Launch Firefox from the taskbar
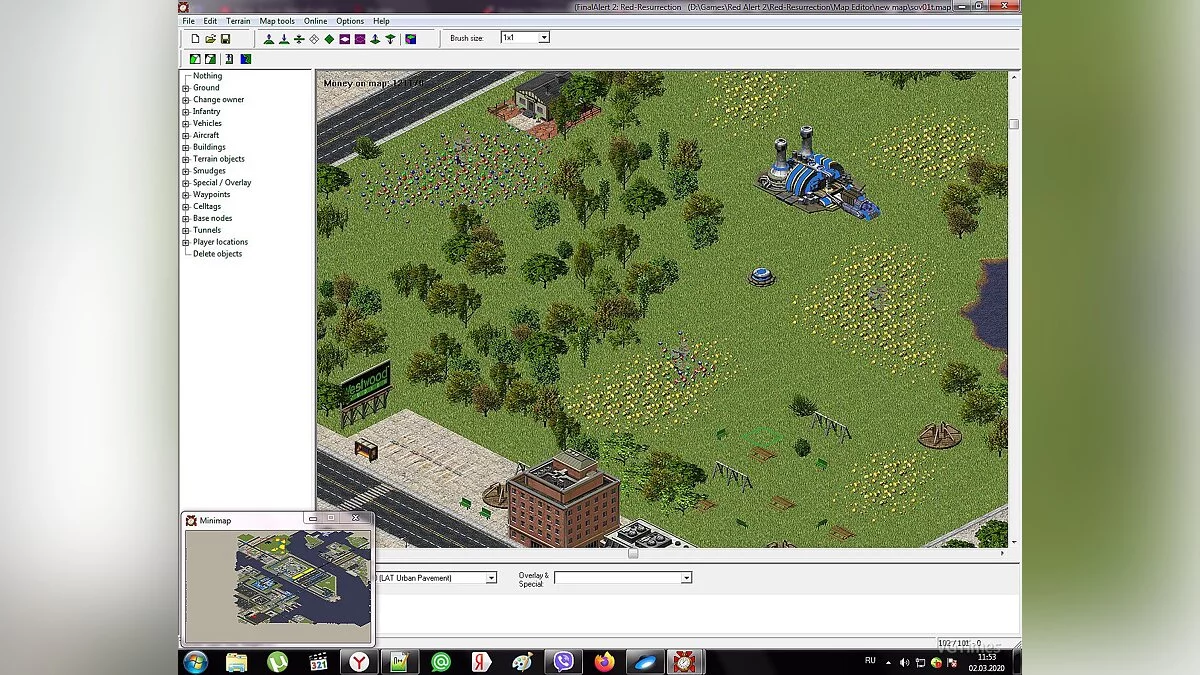Viewport: 1200px width, 675px height. tap(604, 661)
